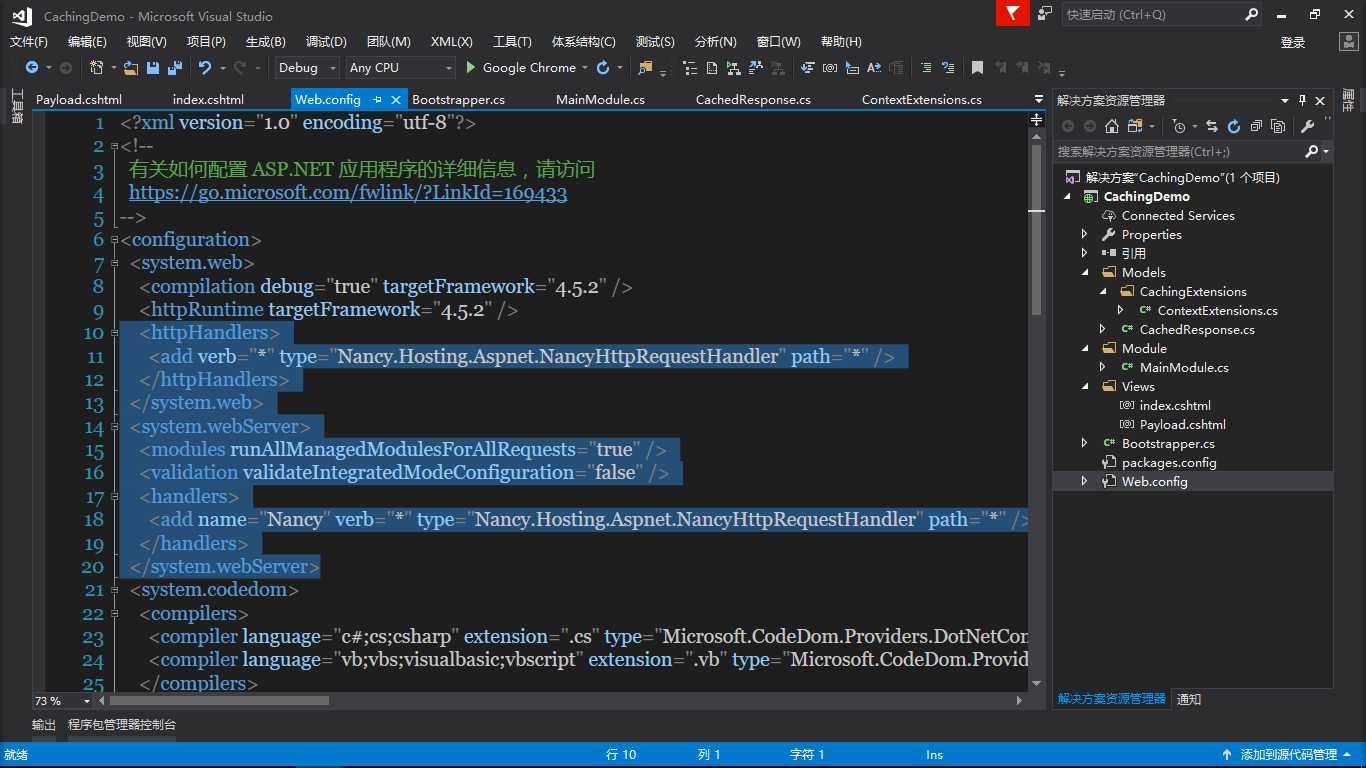Open the 文件(F) menu
The width and height of the screenshot is (1366, 768).
pos(29,42)
